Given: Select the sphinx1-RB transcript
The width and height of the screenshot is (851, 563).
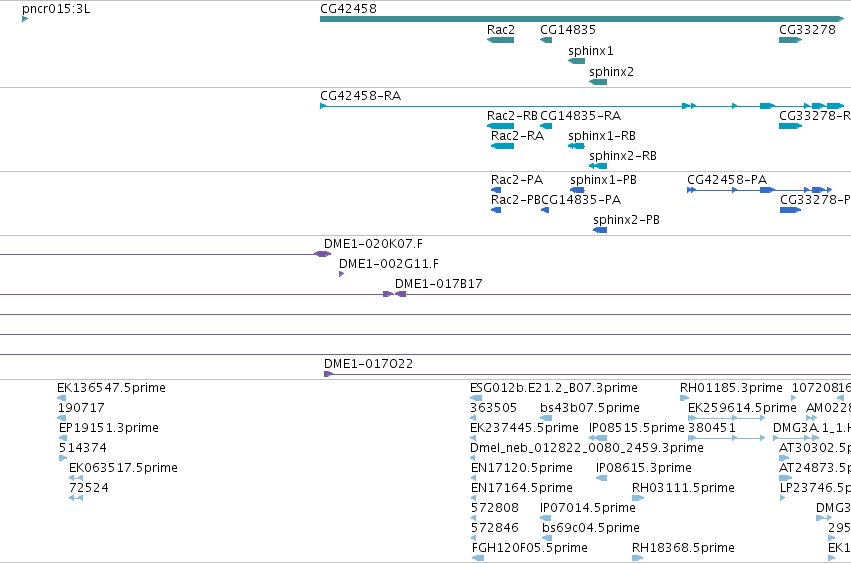Looking at the screenshot, I should [x=576, y=146].
